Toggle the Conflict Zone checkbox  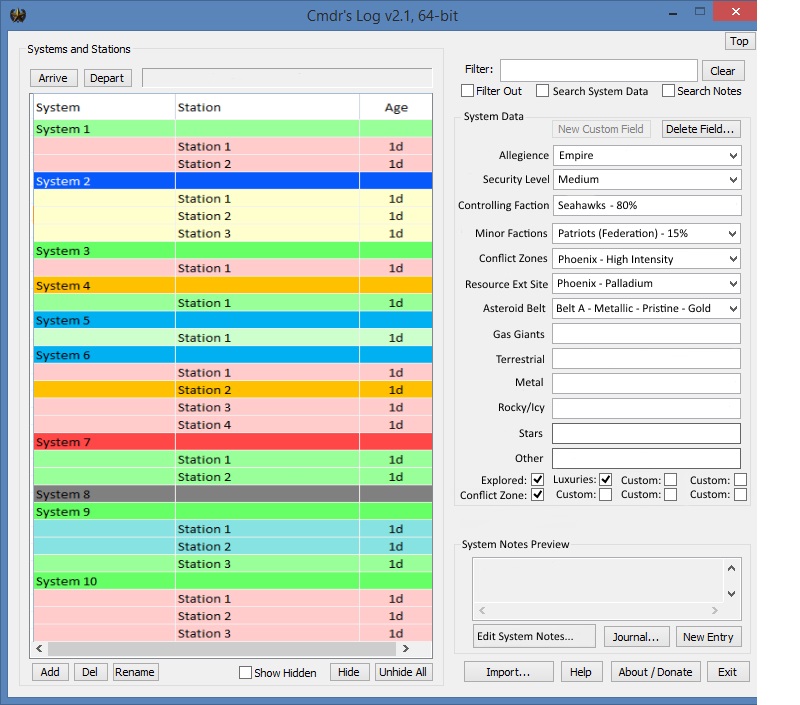pos(537,495)
